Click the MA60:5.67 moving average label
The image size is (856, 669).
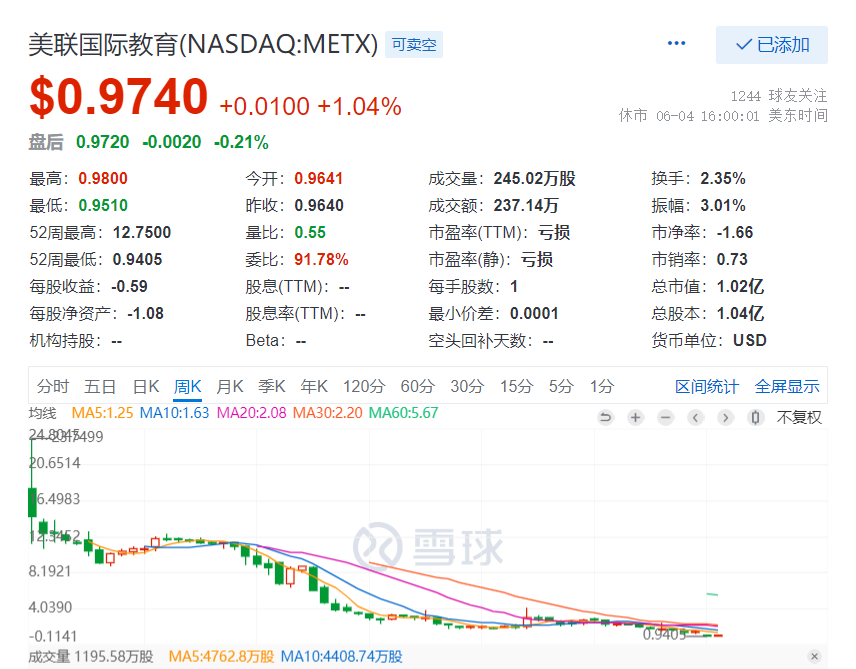[403, 413]
